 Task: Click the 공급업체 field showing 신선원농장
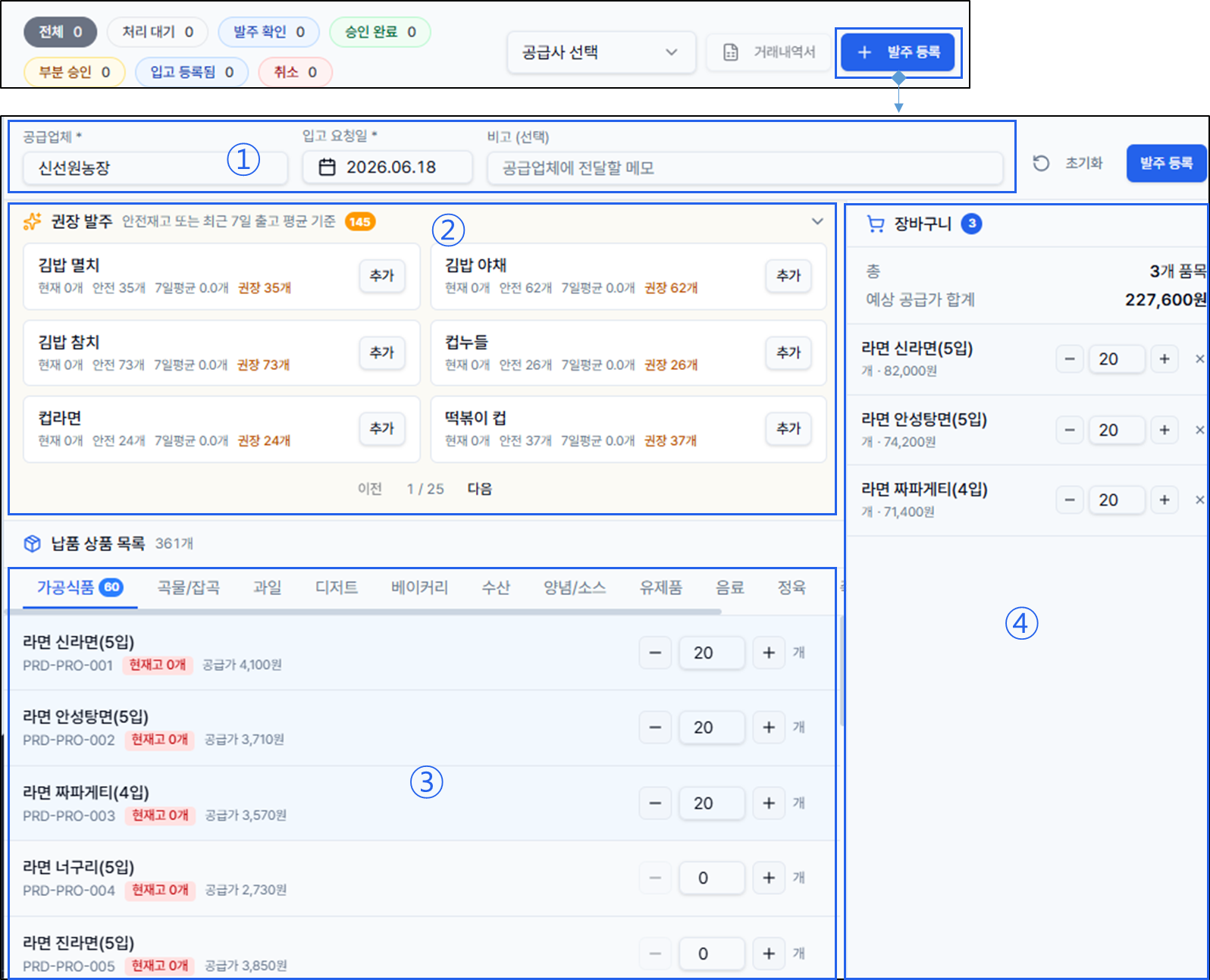point(155,168)
